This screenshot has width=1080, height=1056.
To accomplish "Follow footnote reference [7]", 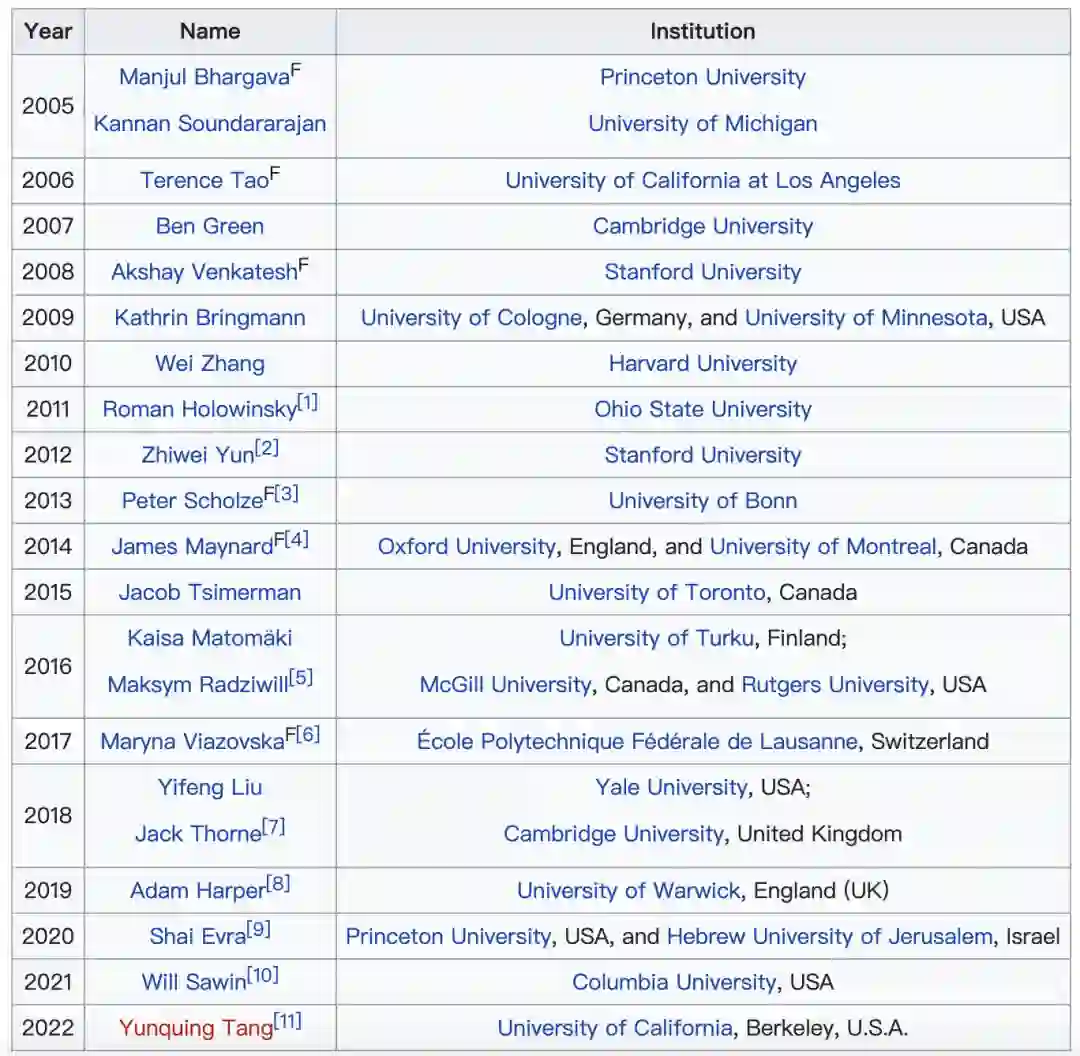I will (273, 827).
